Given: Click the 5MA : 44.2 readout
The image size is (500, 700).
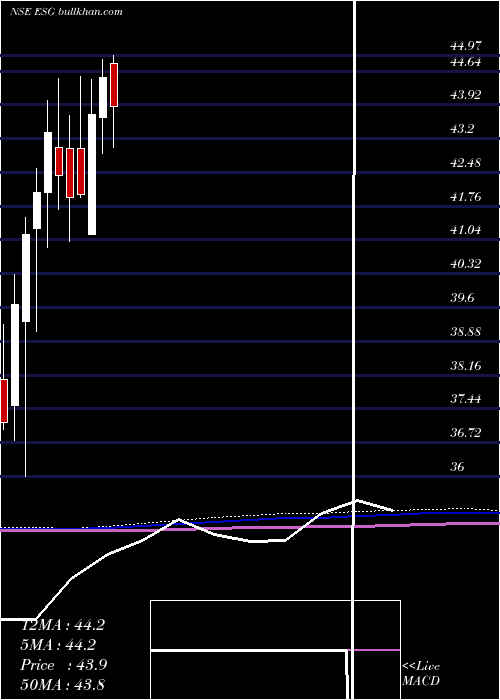Looking at the screenshot, I should pos(58,645).
